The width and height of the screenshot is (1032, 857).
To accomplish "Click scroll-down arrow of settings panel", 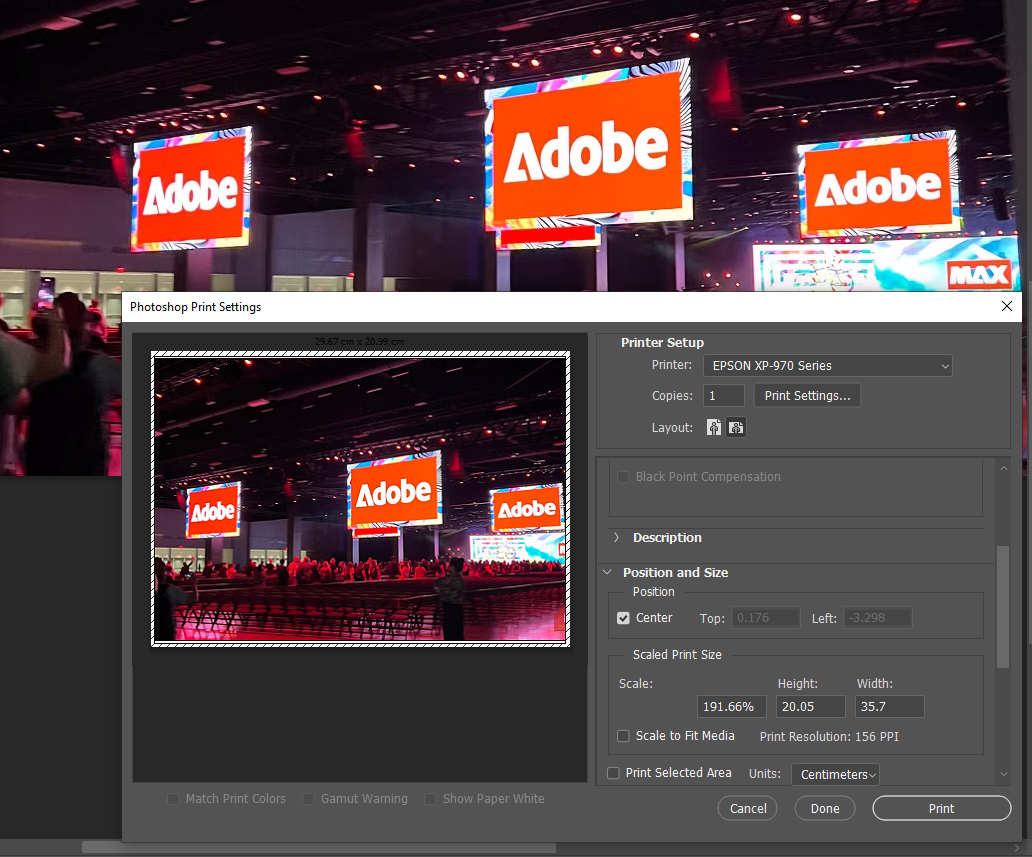I will click(1004, 774).
